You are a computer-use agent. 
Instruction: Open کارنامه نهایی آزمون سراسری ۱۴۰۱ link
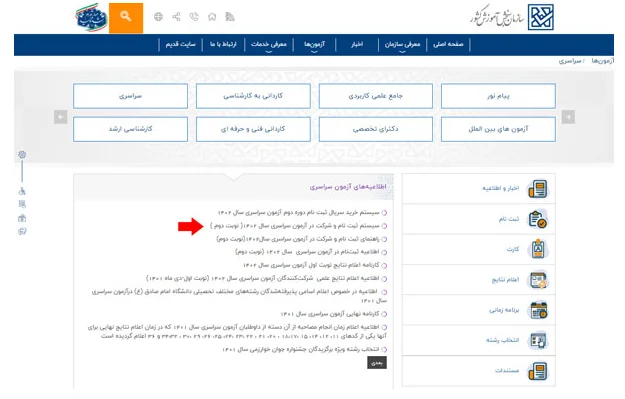[330, 314]
